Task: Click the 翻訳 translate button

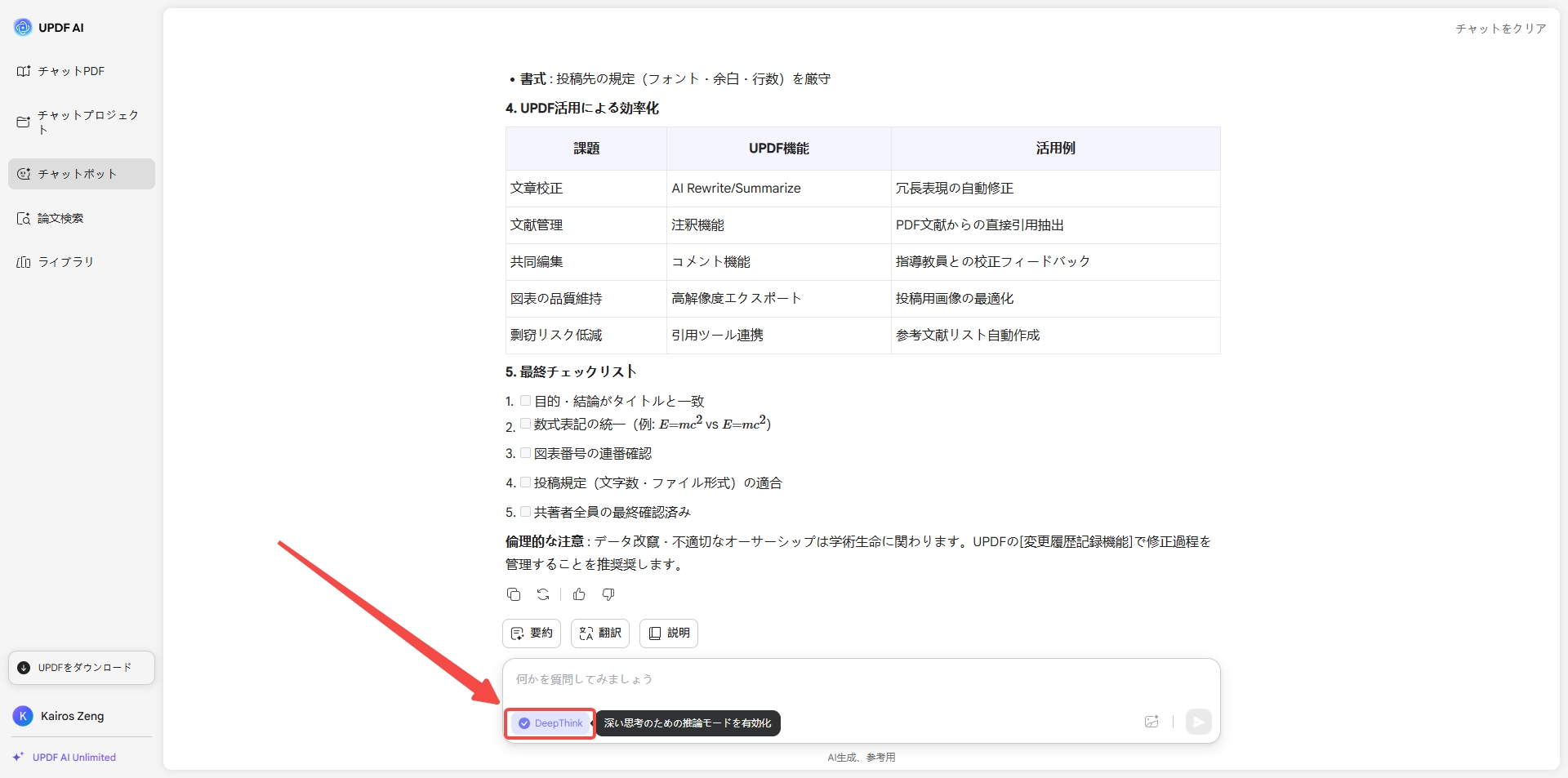Action: tap(600, 633)
